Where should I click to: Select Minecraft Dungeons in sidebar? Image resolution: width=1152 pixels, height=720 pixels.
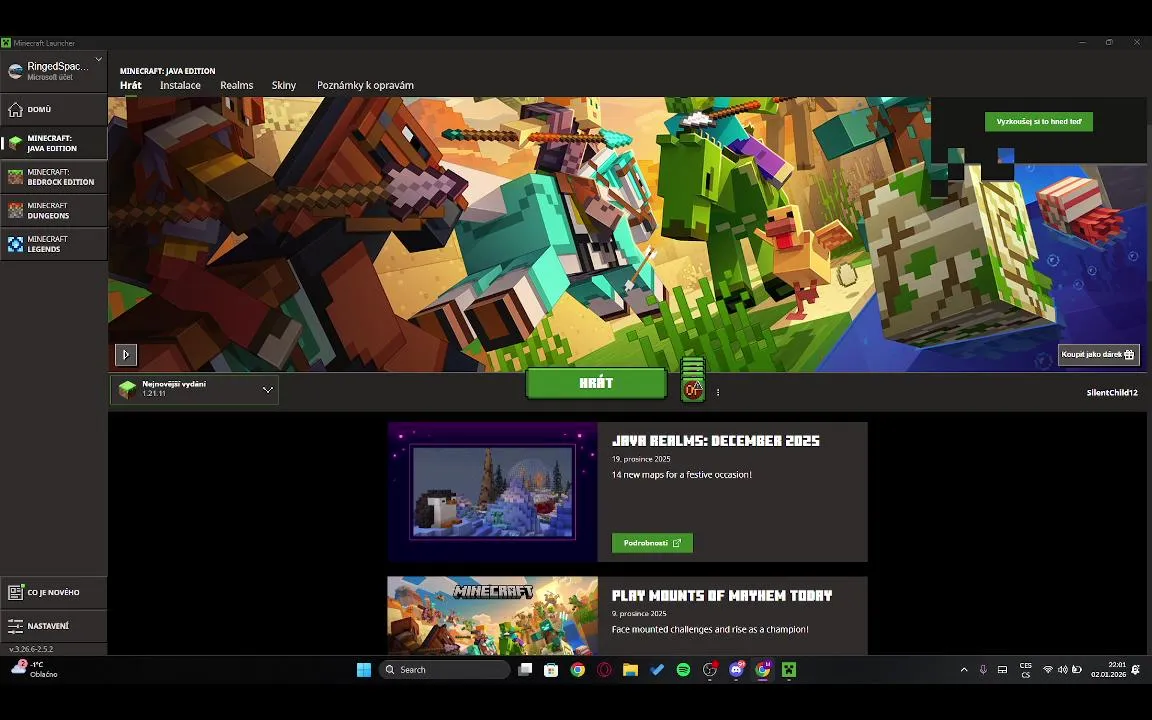click(x=54, y=211)
